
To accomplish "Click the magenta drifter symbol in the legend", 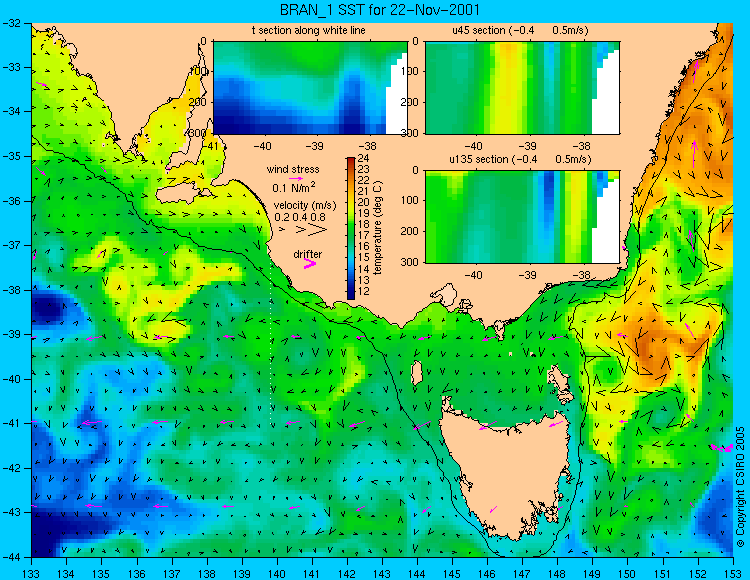I will coord(310,264).
